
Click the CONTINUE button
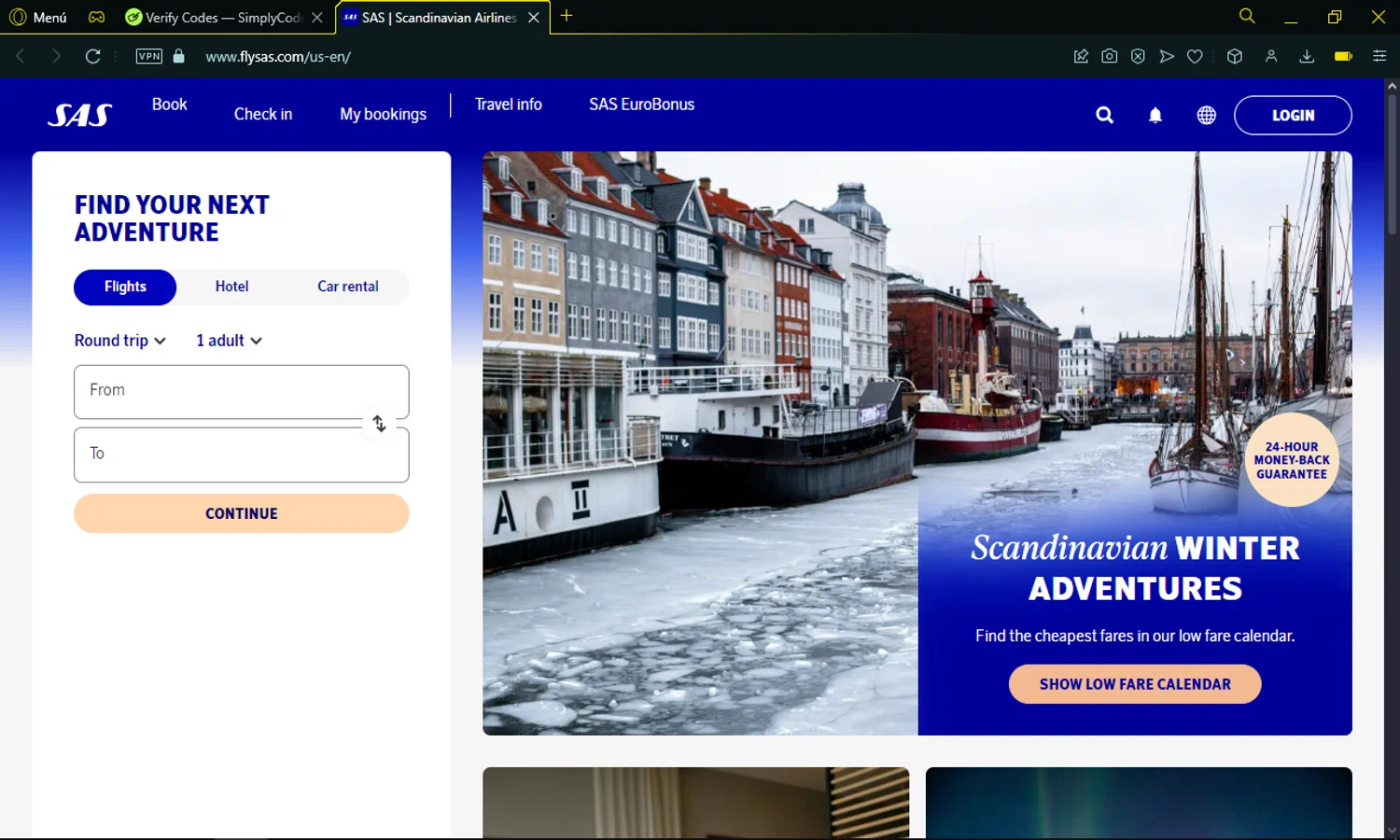(x=241, y=513)
